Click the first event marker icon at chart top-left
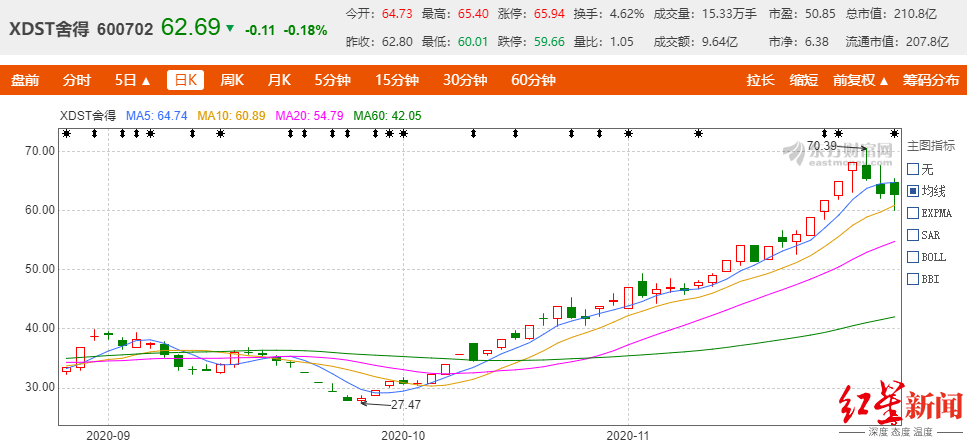Viewport: 973px width, 448px height. (66, 133)
